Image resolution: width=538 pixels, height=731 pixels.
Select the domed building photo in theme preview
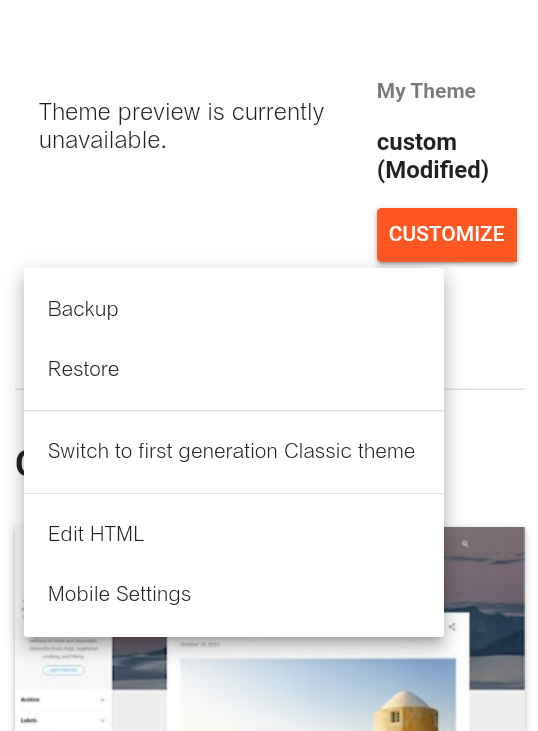point(318,695)
